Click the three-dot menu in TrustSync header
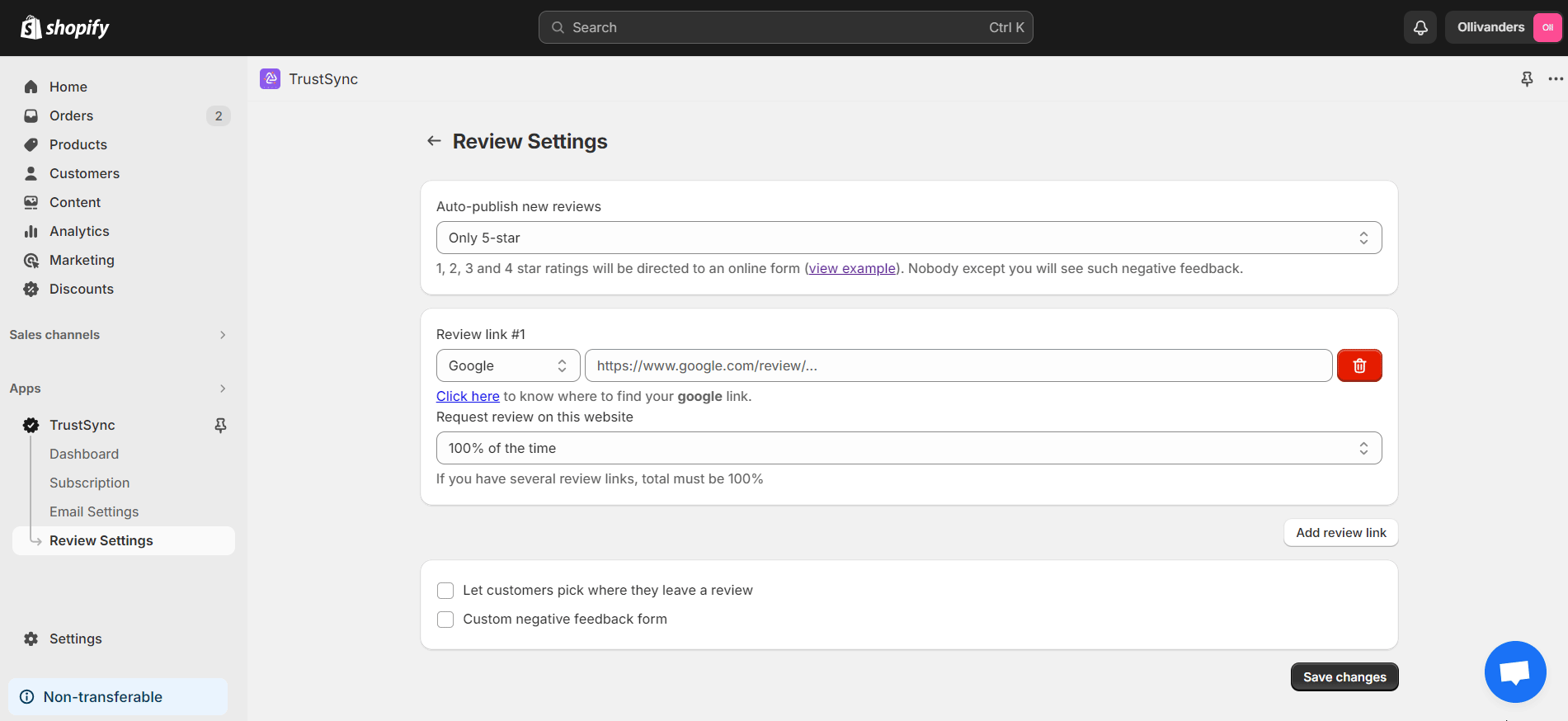 click(1556, 79)
